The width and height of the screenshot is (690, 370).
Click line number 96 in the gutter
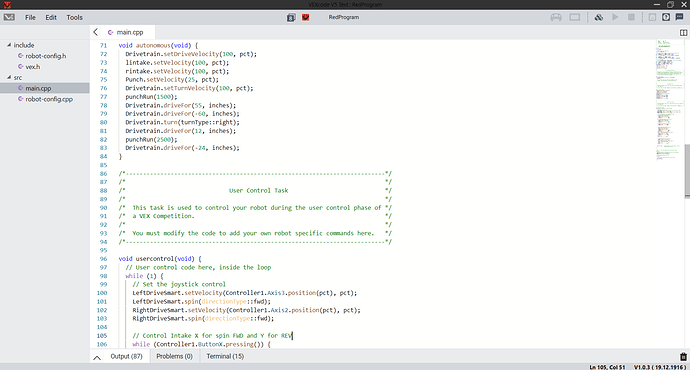(103, 259)
